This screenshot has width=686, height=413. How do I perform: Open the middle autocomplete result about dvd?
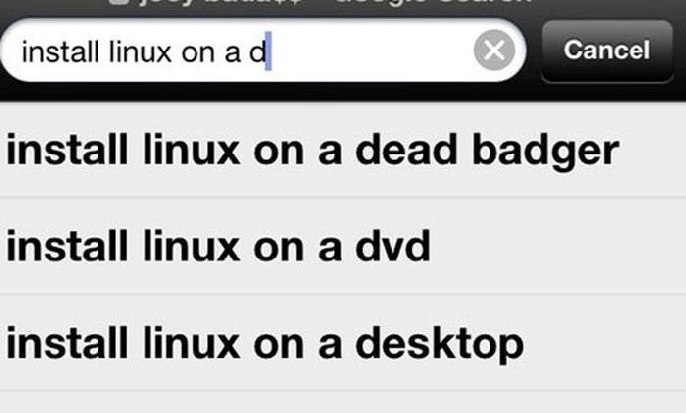pyautogui.click(x=343, y=246)
